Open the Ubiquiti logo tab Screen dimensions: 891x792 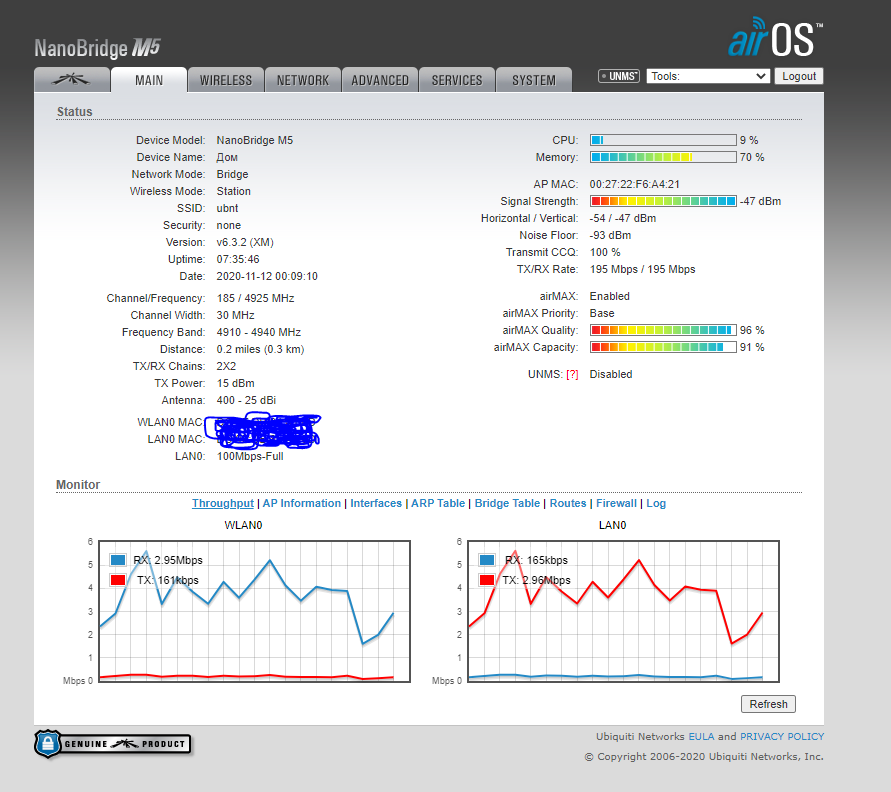coord(72,80)
